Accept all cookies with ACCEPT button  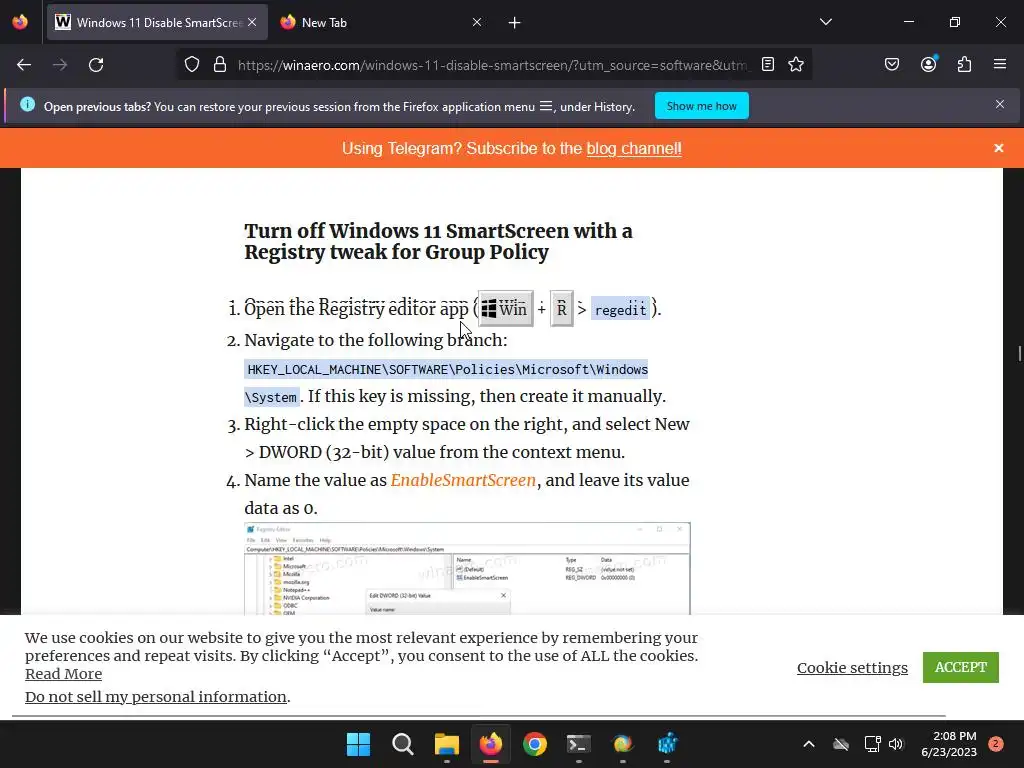click(960, 667)
